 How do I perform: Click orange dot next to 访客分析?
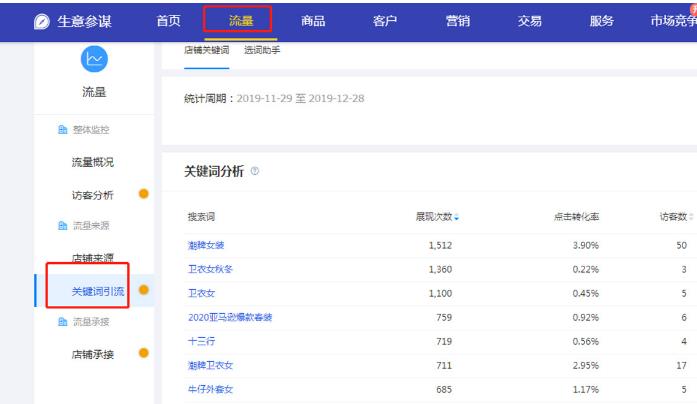pos(144,194)
